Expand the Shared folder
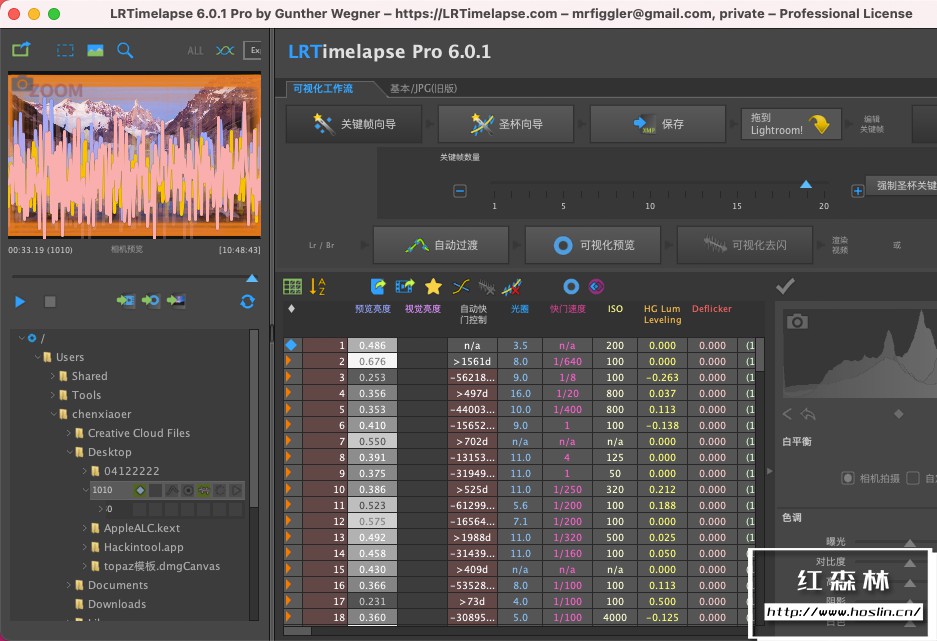Screen dimensions: 937x641 pos(53,376)
